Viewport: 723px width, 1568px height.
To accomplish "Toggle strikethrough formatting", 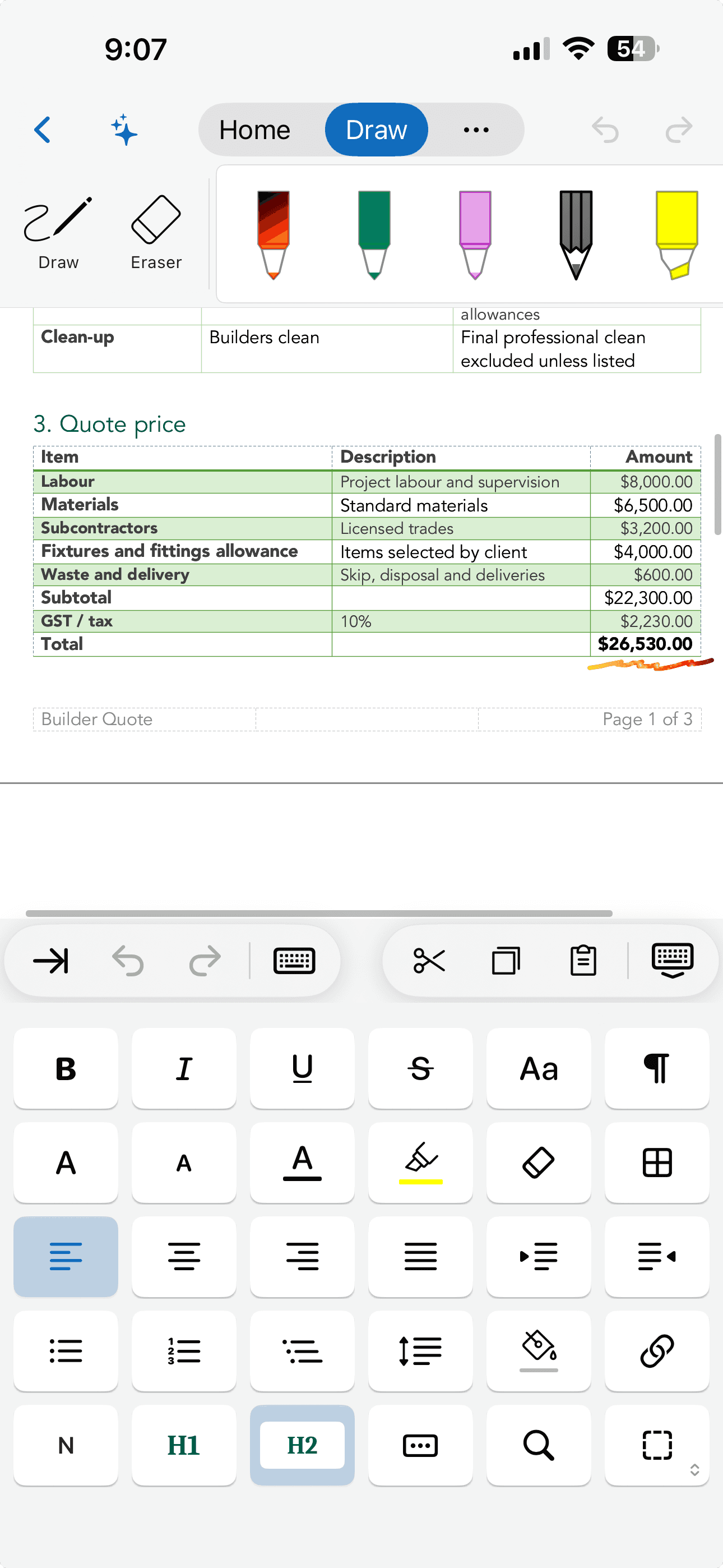I will (x=420, y=1069).
